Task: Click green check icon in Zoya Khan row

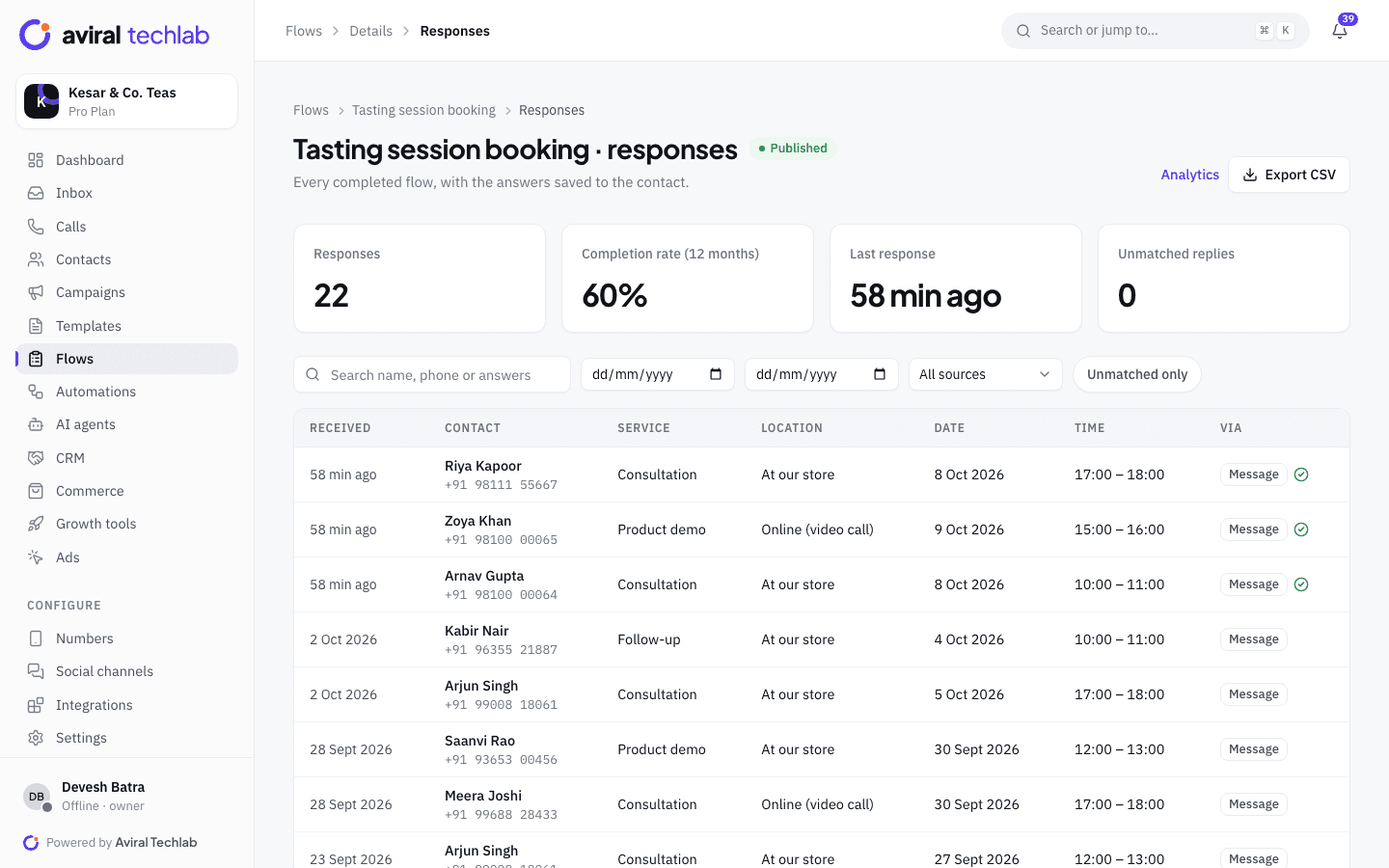Action: [1301, 529]
